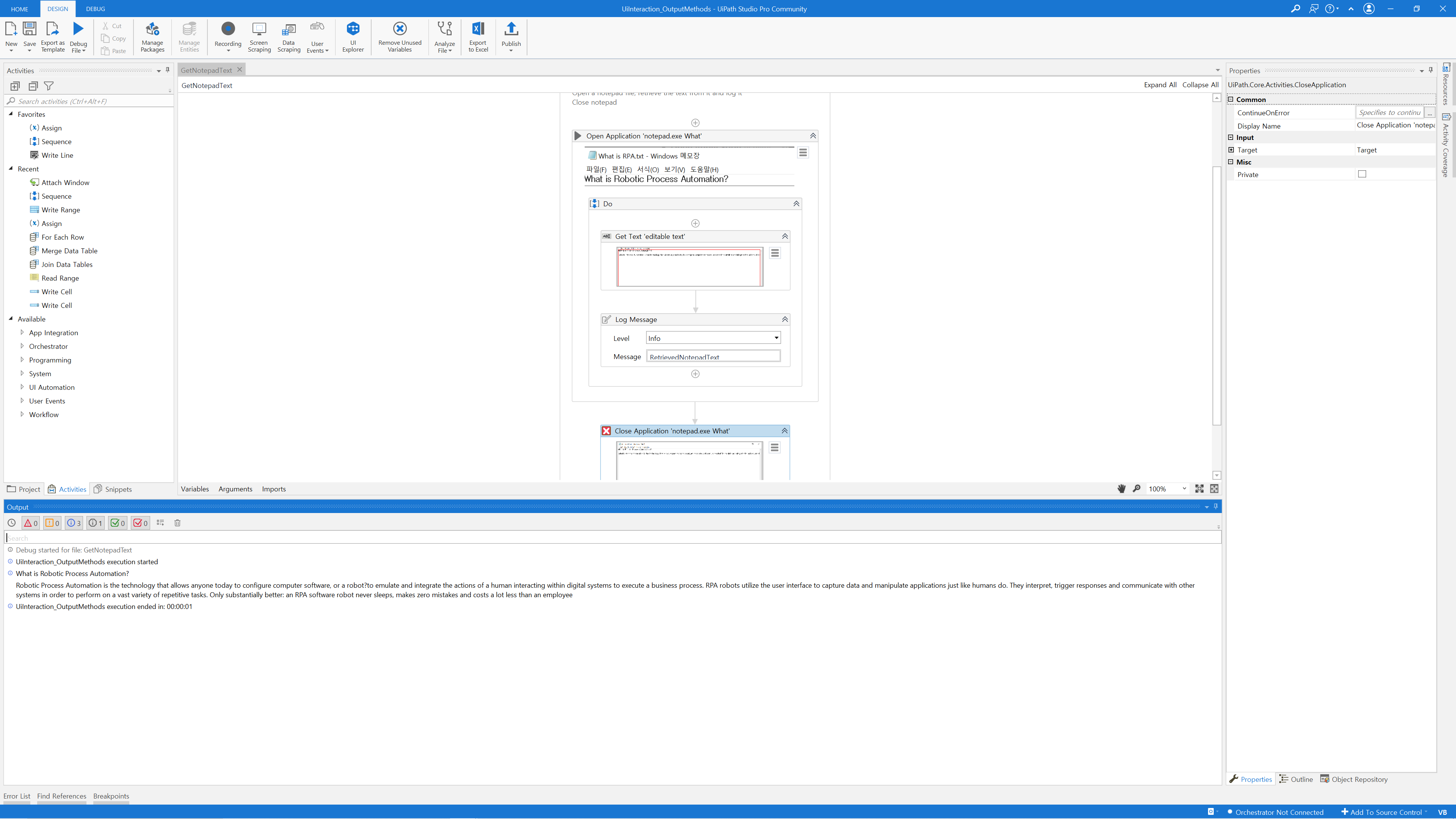Collapse the Do sequence

[796, 204]
